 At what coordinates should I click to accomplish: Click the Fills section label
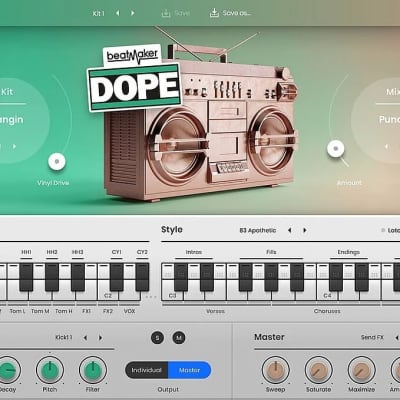(x=271, y=252)
